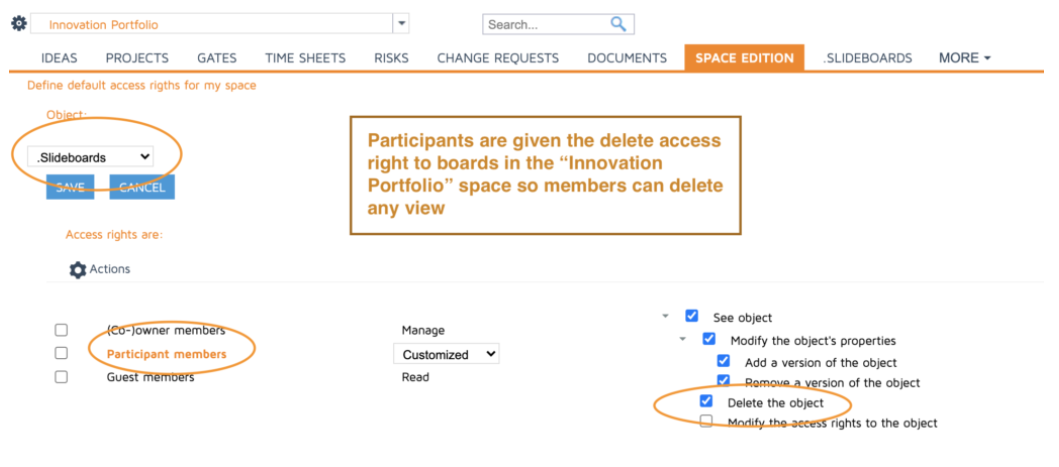
Task: Click into the Search field
Action: point(545,24)
